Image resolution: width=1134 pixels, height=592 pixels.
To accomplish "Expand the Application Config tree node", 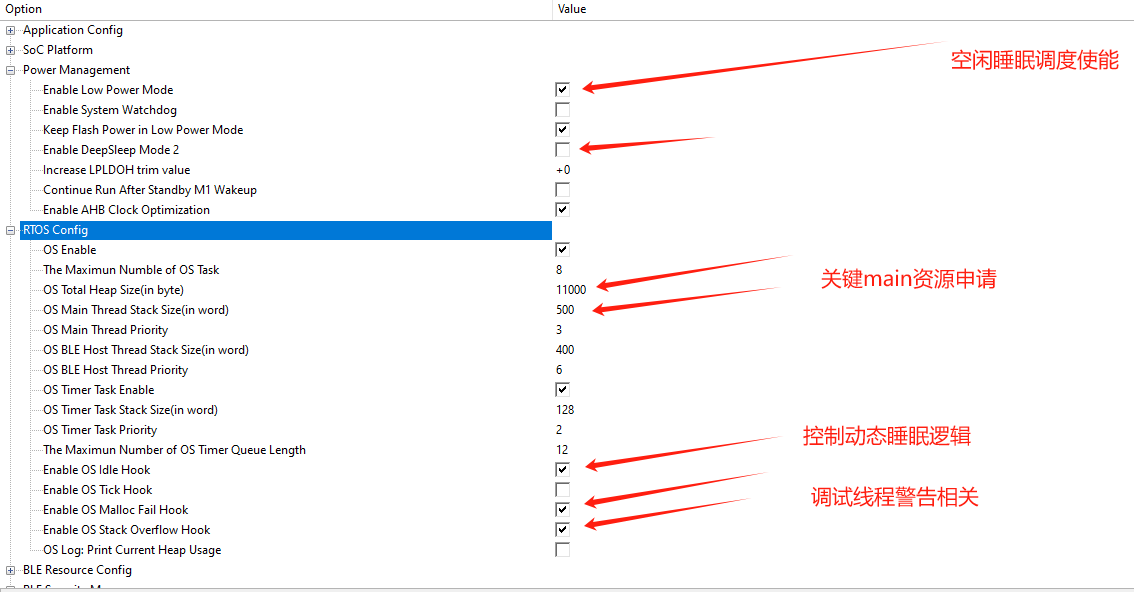I will [x=10, y=30].
